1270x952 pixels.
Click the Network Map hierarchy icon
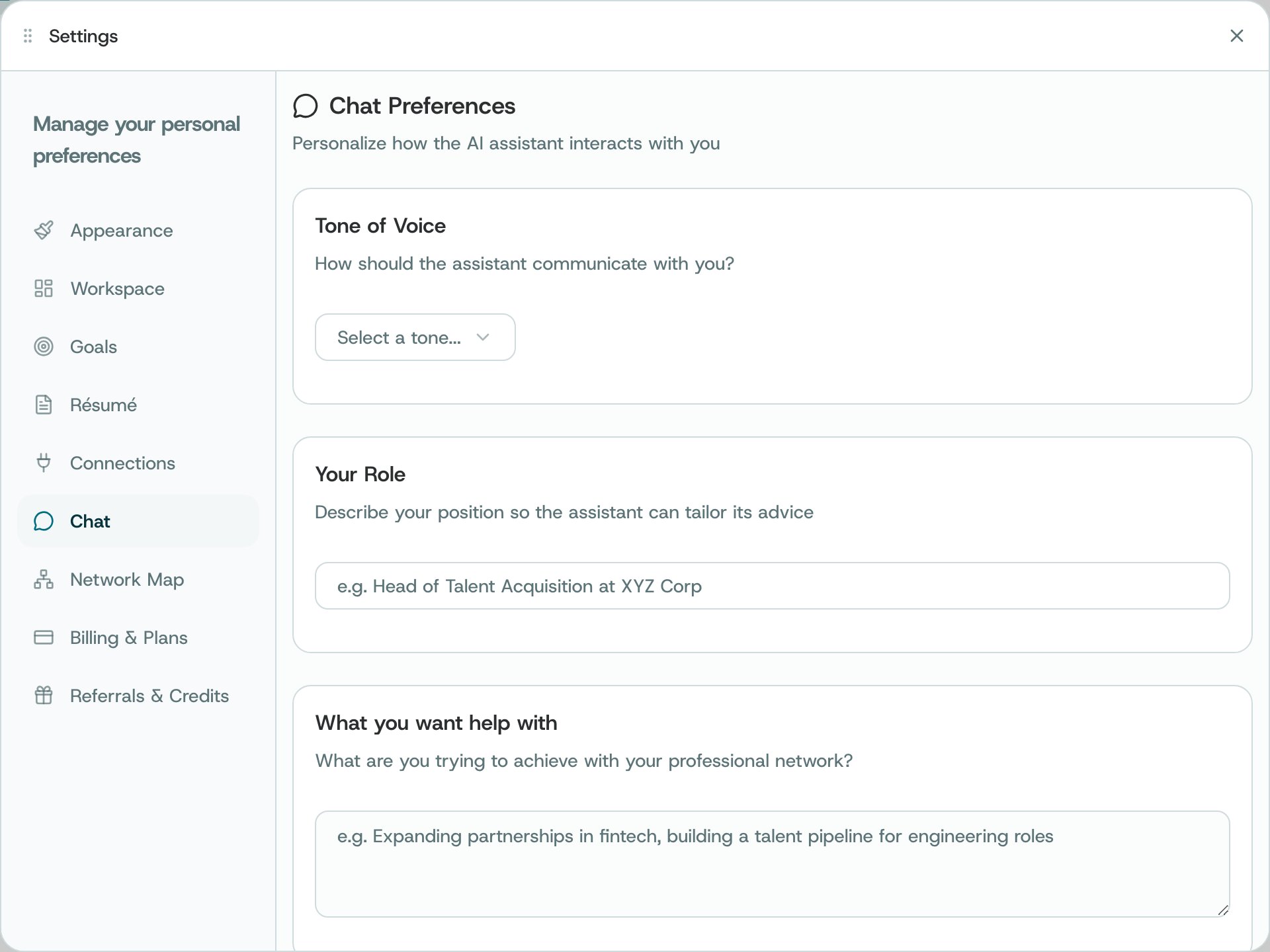click(44, 579)
